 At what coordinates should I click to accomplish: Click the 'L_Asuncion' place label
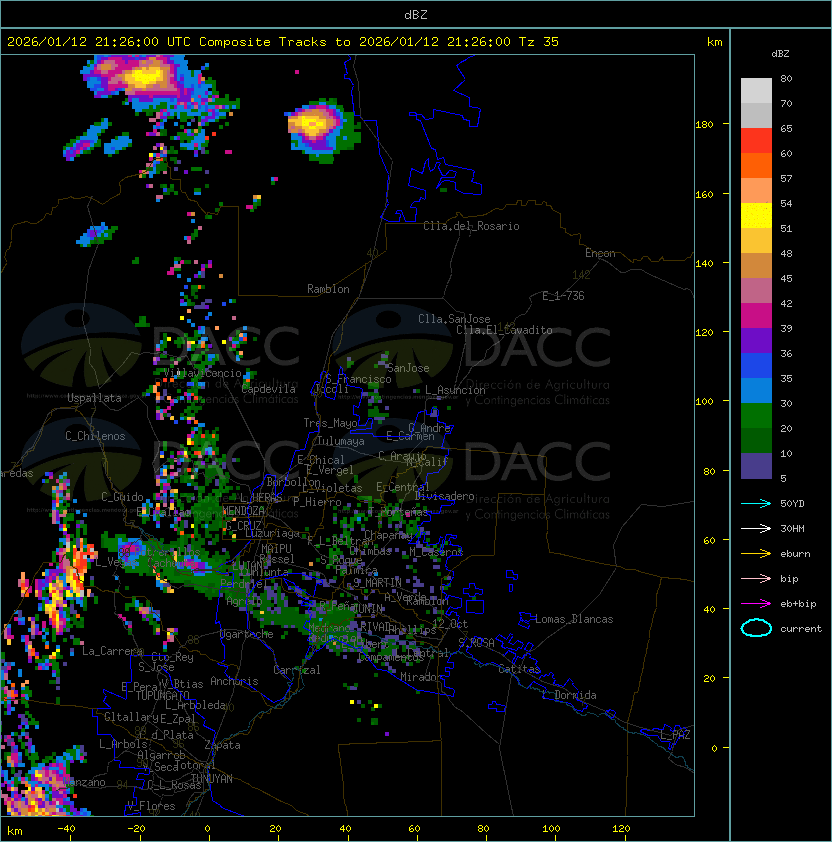pyautogui.click(x=455, y=390)
